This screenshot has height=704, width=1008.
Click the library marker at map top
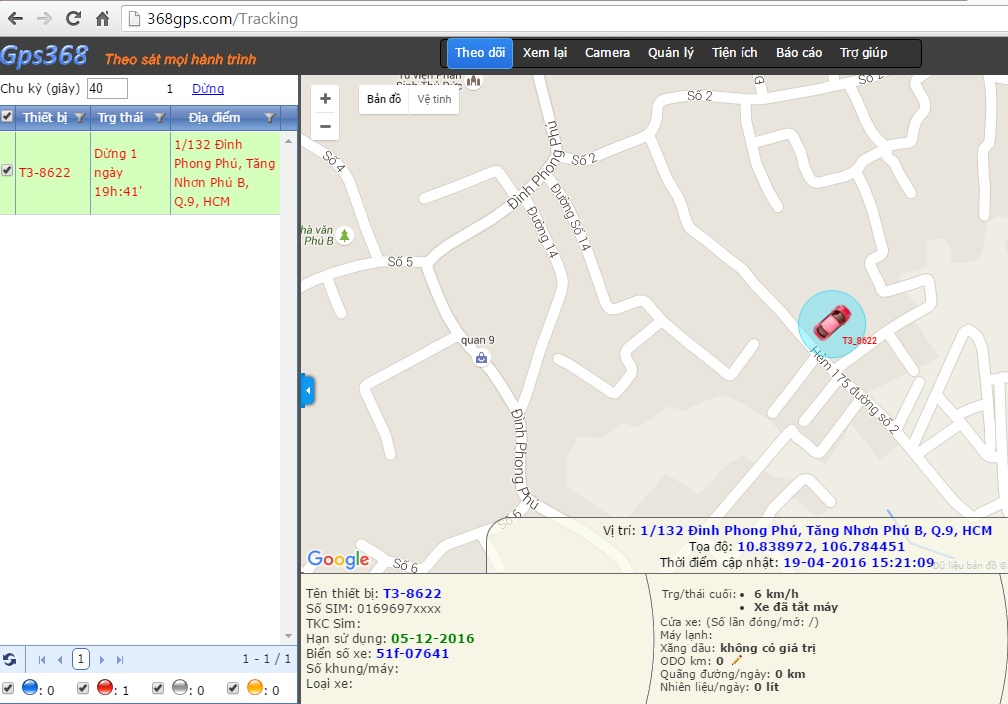pyautogui.click(x=474, y=81)
